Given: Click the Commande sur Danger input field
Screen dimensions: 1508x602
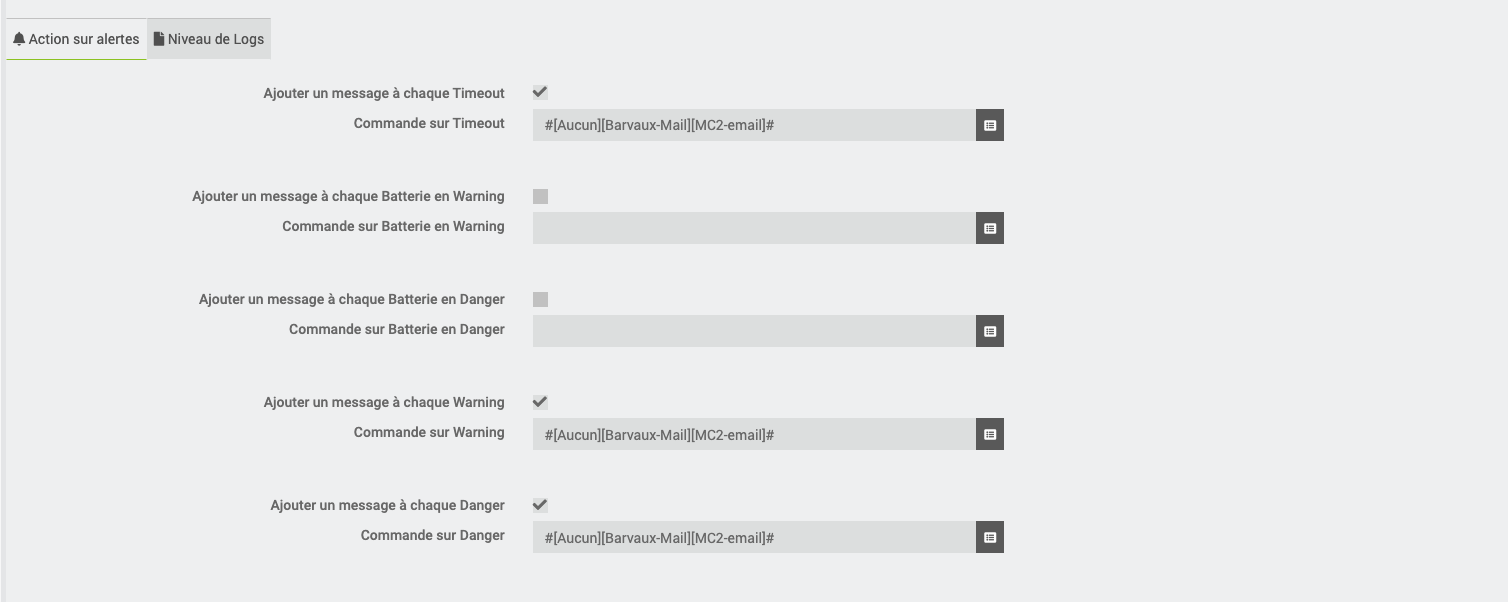Looking at the screenshot, I should [x=754, y=537].
